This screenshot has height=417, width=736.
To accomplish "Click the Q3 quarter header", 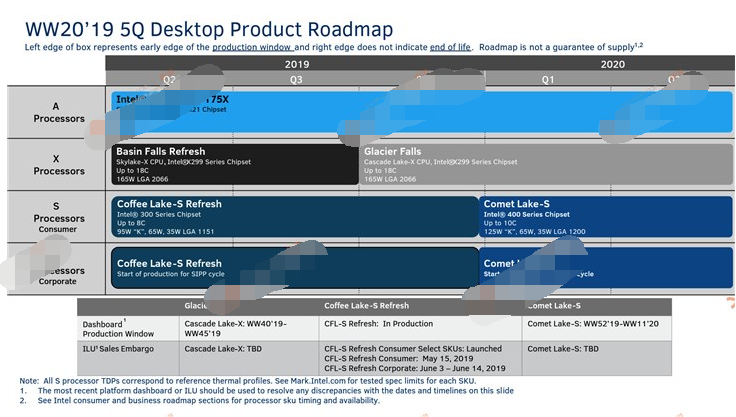I will (x=296, y=79).
